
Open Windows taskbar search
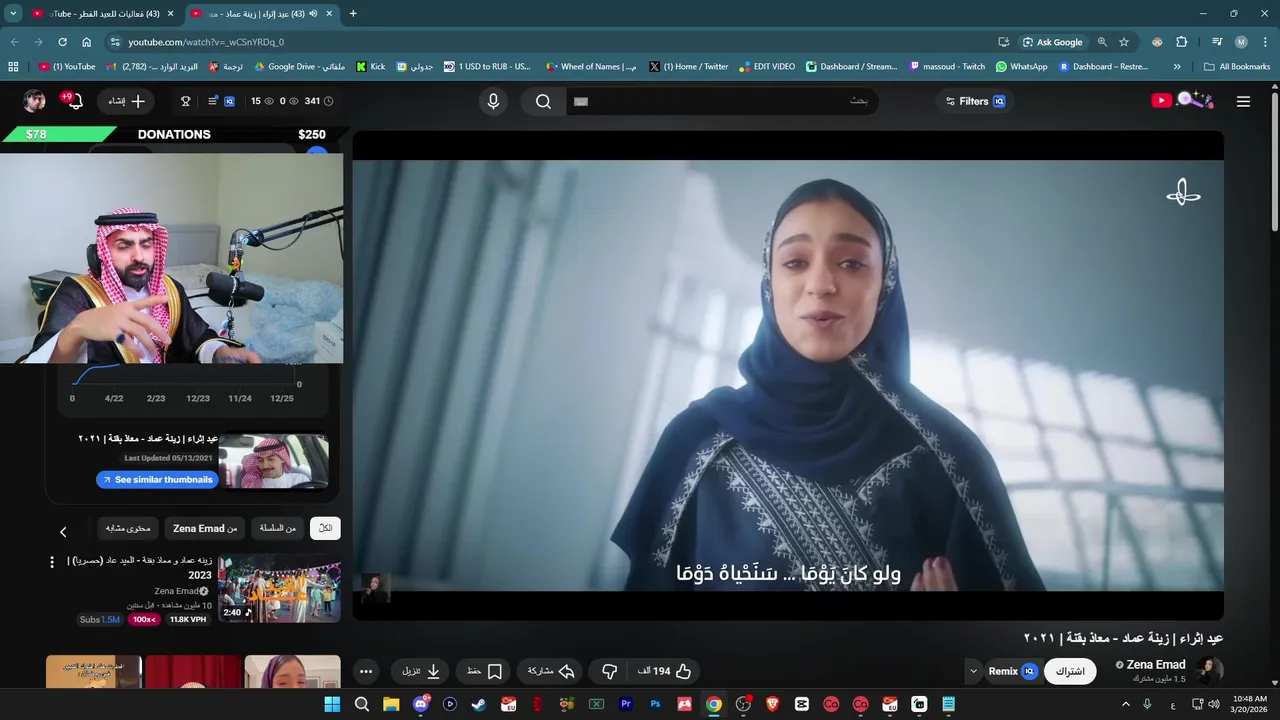coord(362,704)
